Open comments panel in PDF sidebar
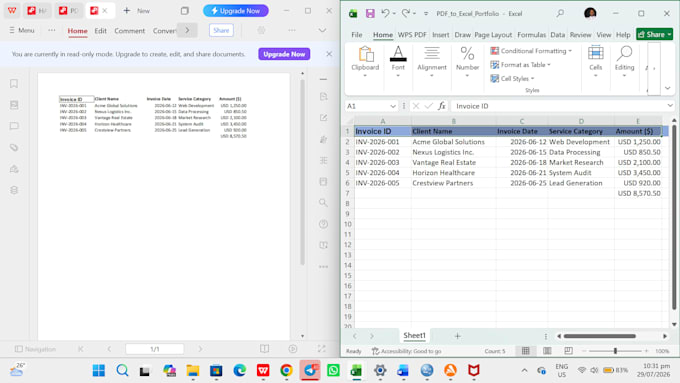Screen dimensions: 680x383 (x=14, y=126)
